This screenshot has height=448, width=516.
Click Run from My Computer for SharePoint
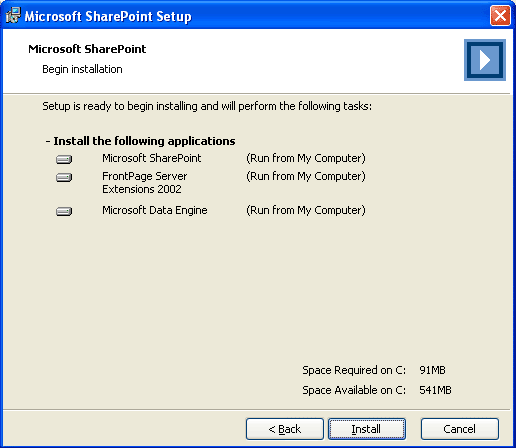[x=306, y=158]
